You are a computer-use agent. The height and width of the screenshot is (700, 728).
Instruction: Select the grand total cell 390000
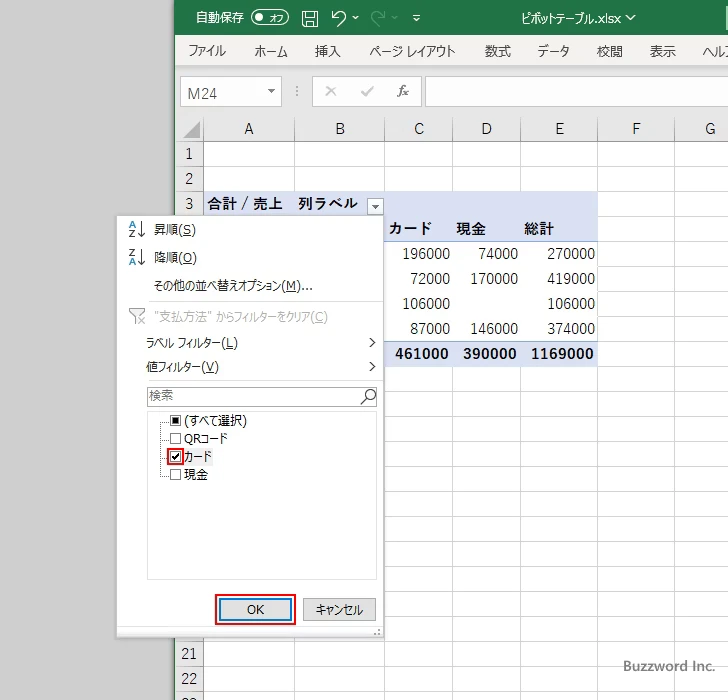click(487, 354)
